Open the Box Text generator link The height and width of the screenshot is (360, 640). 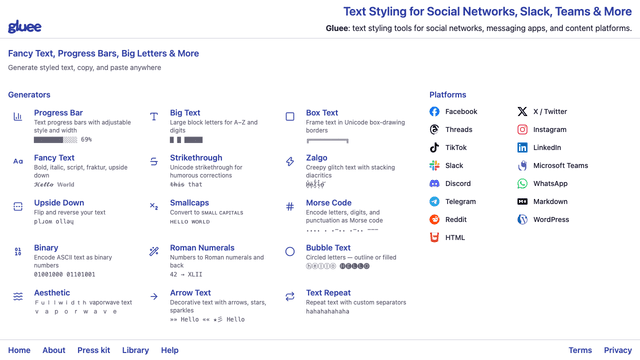(x=322, y=113)
